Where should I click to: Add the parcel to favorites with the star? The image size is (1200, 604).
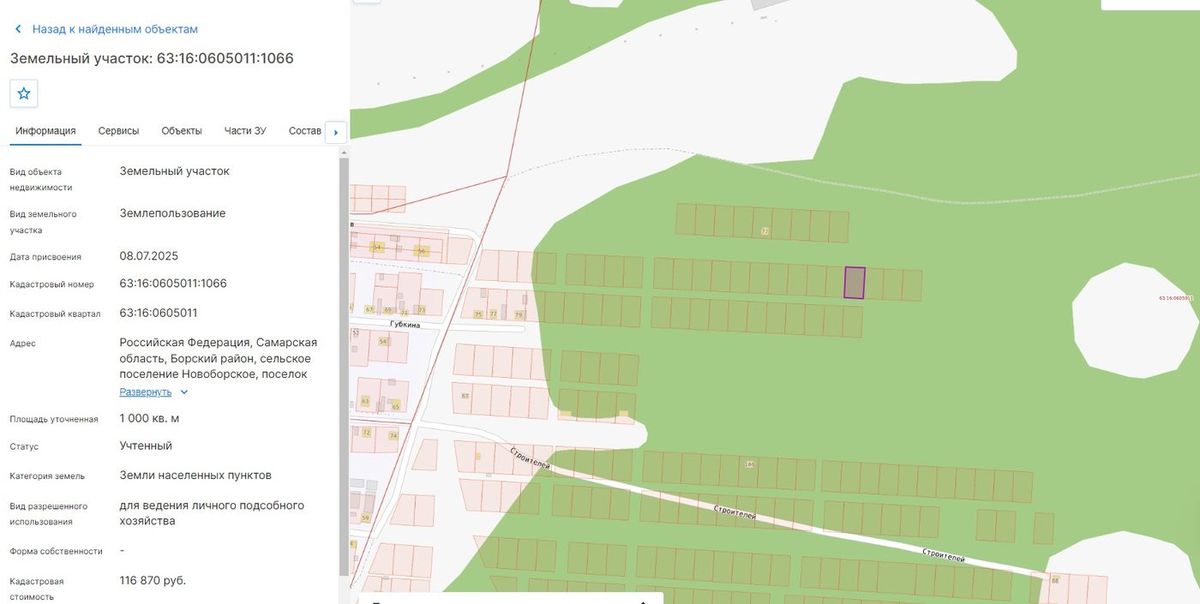24,93
